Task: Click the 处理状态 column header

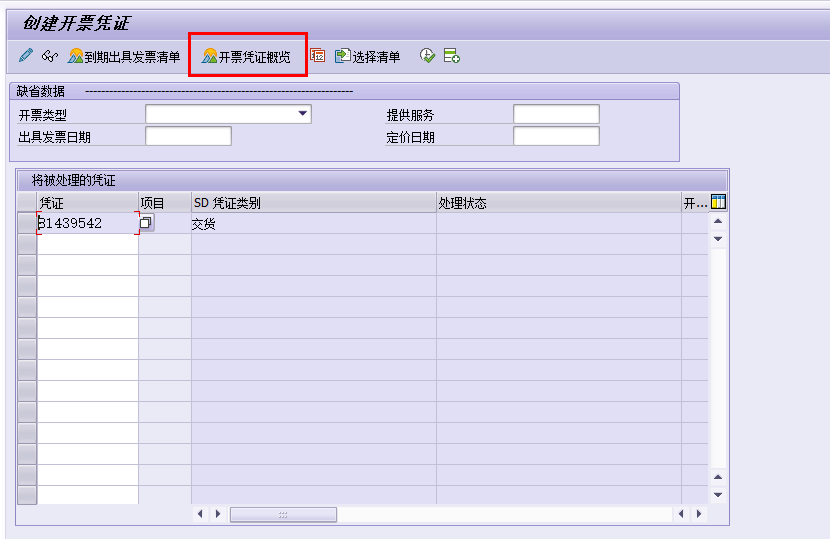Action: [x=559, y=203]
